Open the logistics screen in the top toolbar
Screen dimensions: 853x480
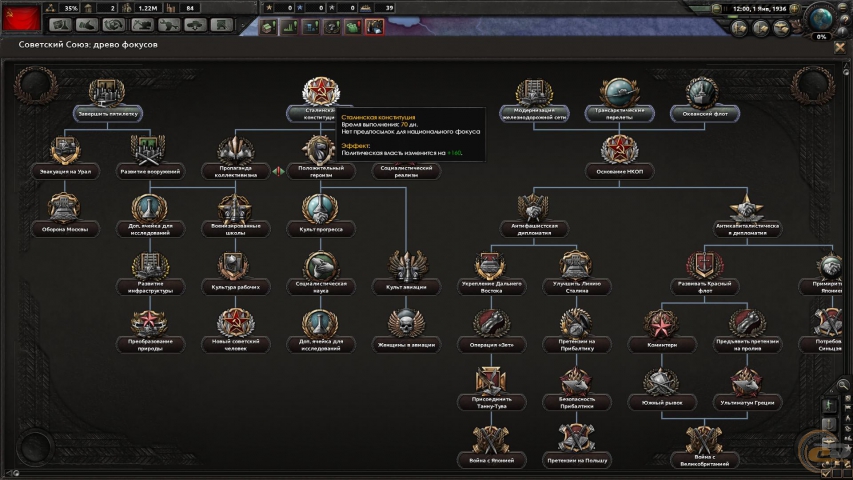pyautogui.click(x=222, y=25)
